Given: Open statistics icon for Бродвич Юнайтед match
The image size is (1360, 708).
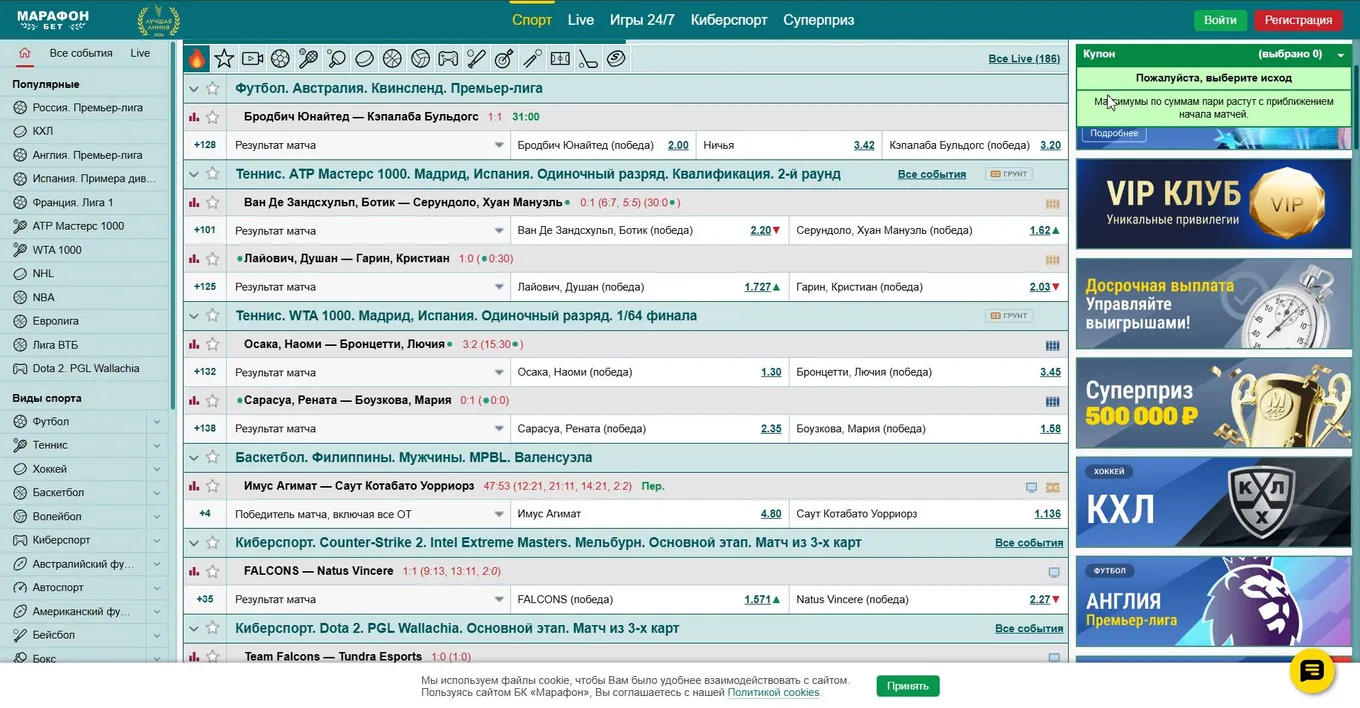Looking at the screenshot, I should click(x=194, y=117).
